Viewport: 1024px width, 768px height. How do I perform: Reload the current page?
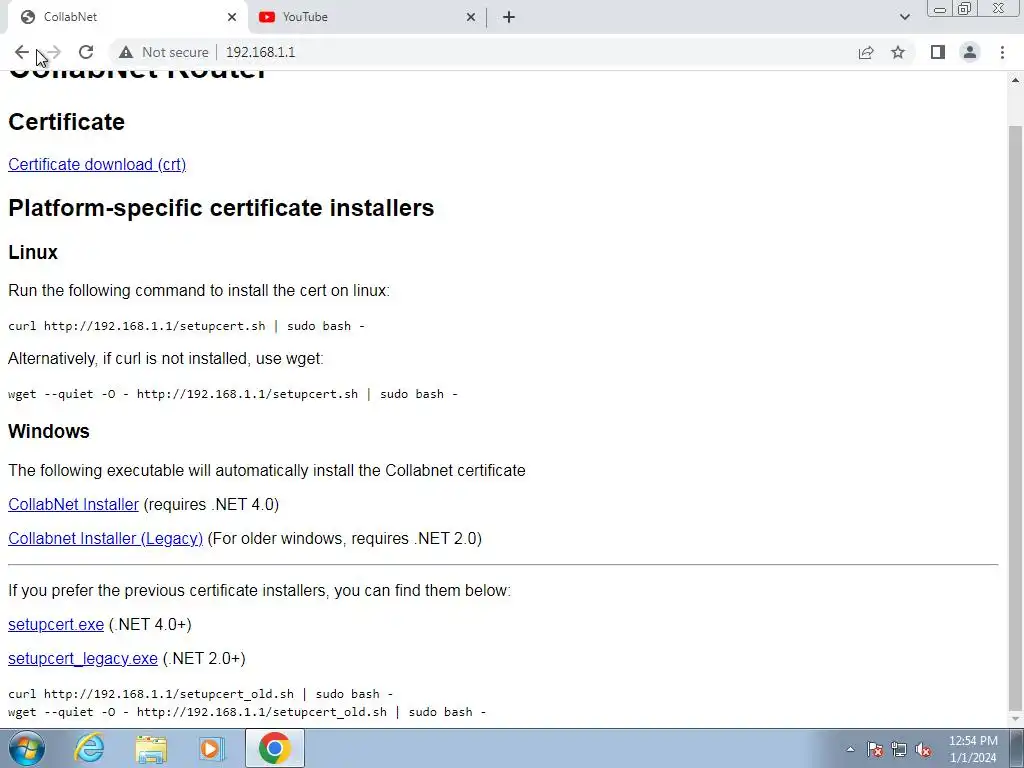click(x=86, y=52)
